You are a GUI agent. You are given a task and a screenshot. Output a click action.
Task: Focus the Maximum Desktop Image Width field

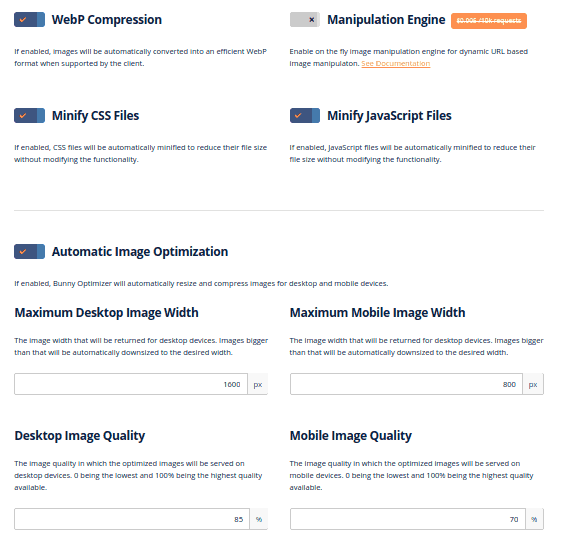pyautogui.click(x=131, y=384)
